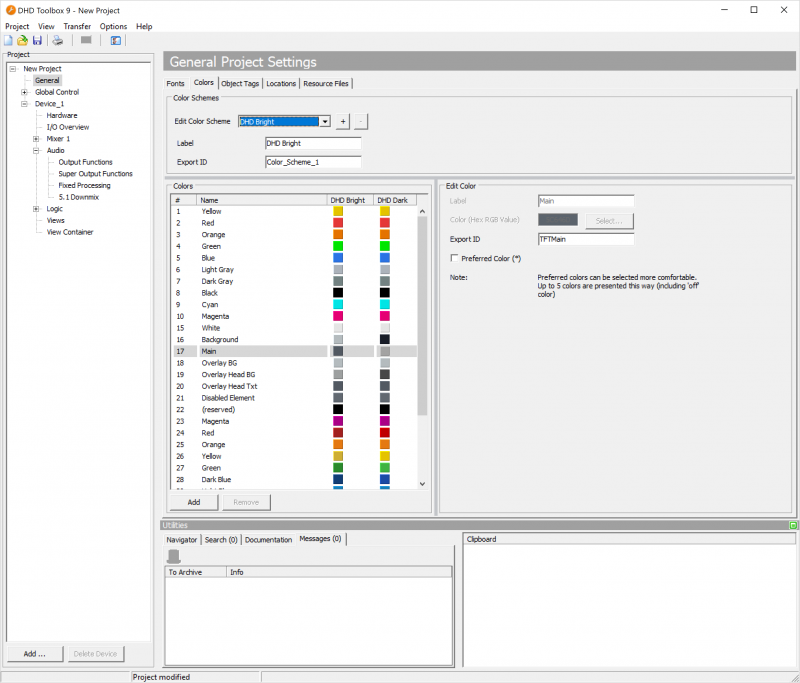The image size is (800, 683).
Task: Select Views in the project tree
Action: tap(56, 220)
